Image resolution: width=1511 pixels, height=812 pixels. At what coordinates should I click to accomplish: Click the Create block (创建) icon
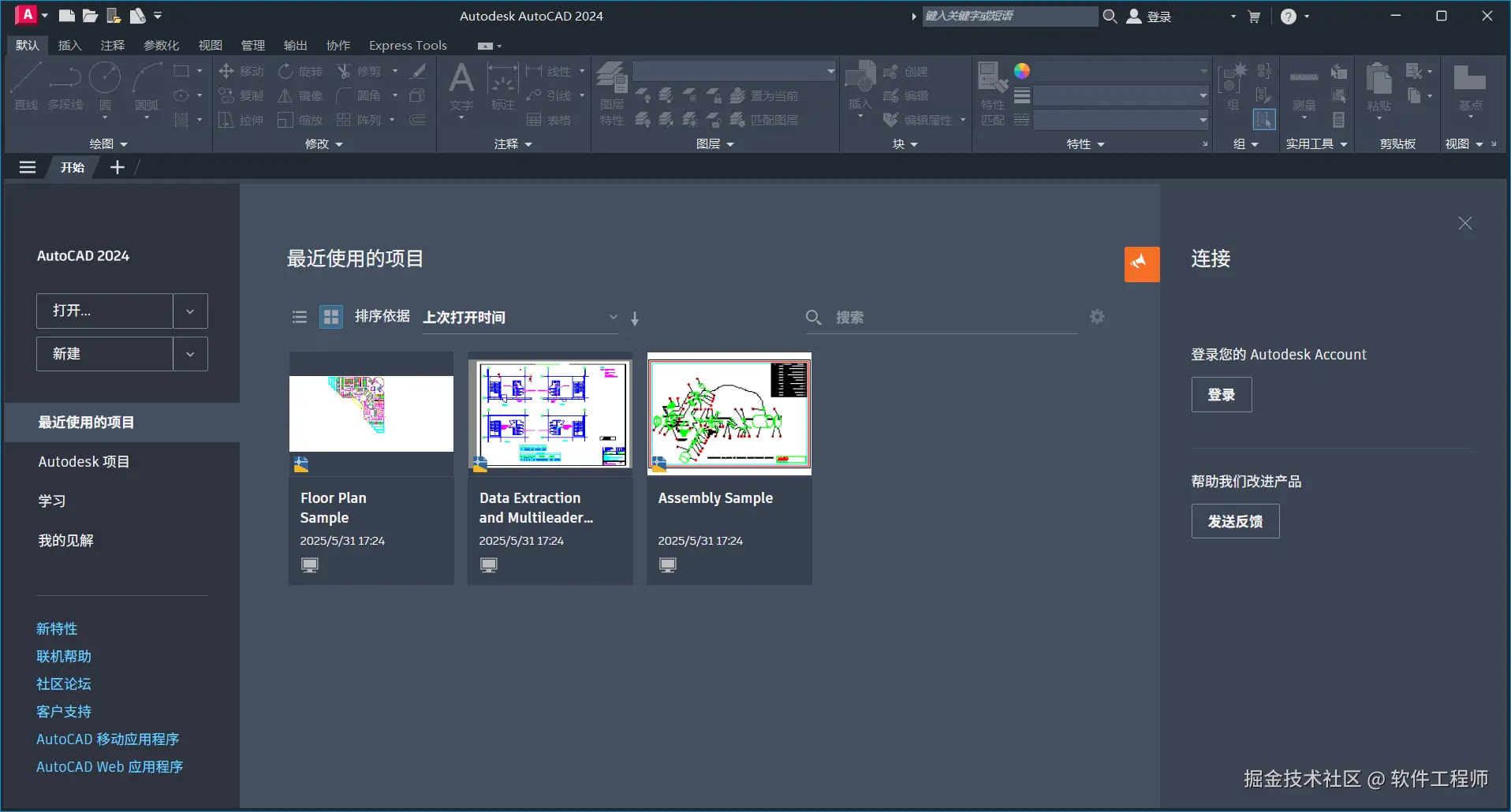(x=905, y=72)
